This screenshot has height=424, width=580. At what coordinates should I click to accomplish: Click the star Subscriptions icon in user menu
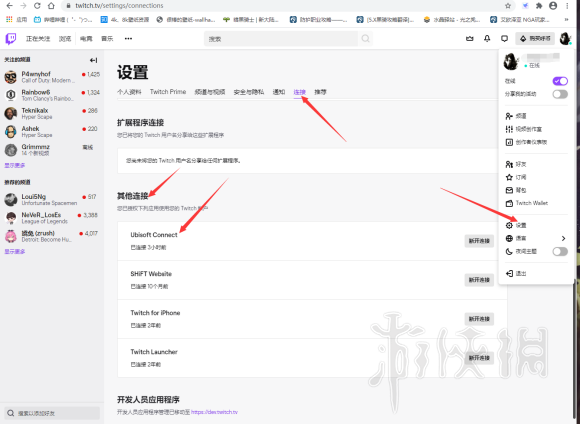[509, 177]
